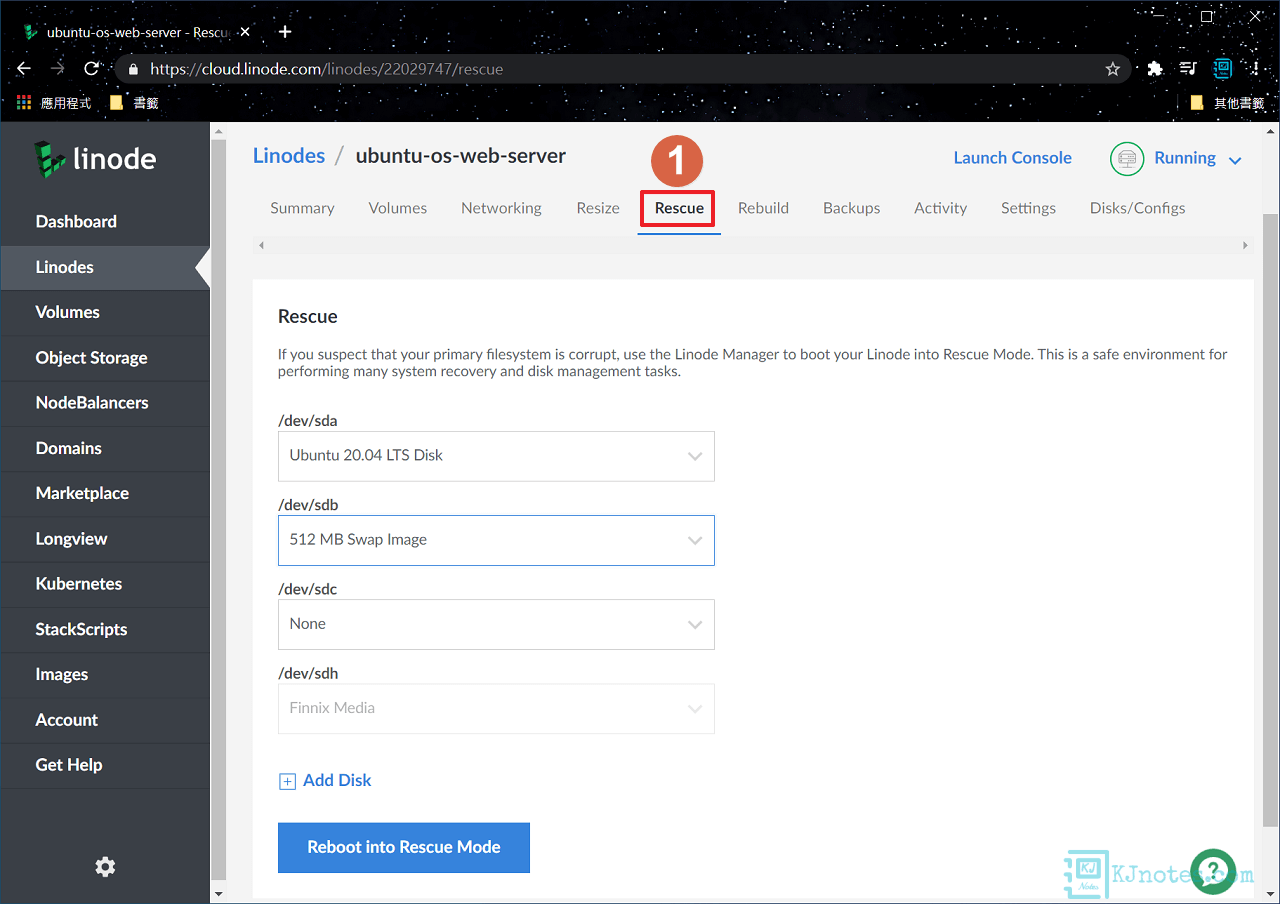Viewport: 1280px width, 904px height.
Task: Expand the Running power status dropdown
Action: coord(1234,160)
